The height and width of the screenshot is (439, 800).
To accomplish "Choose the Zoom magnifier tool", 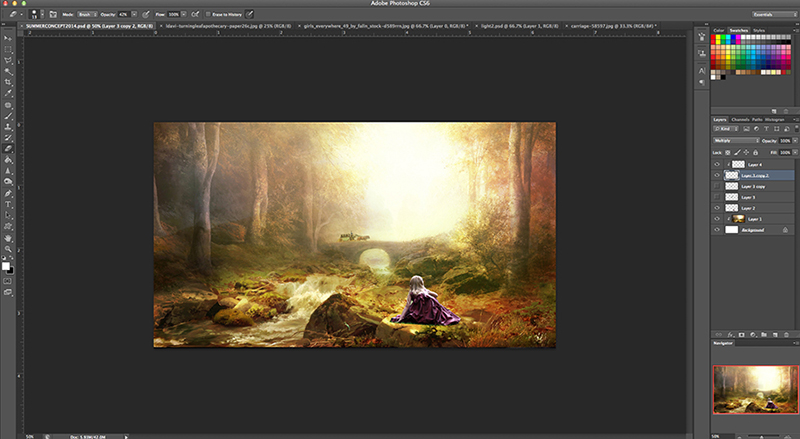I will tap(8, 248).
